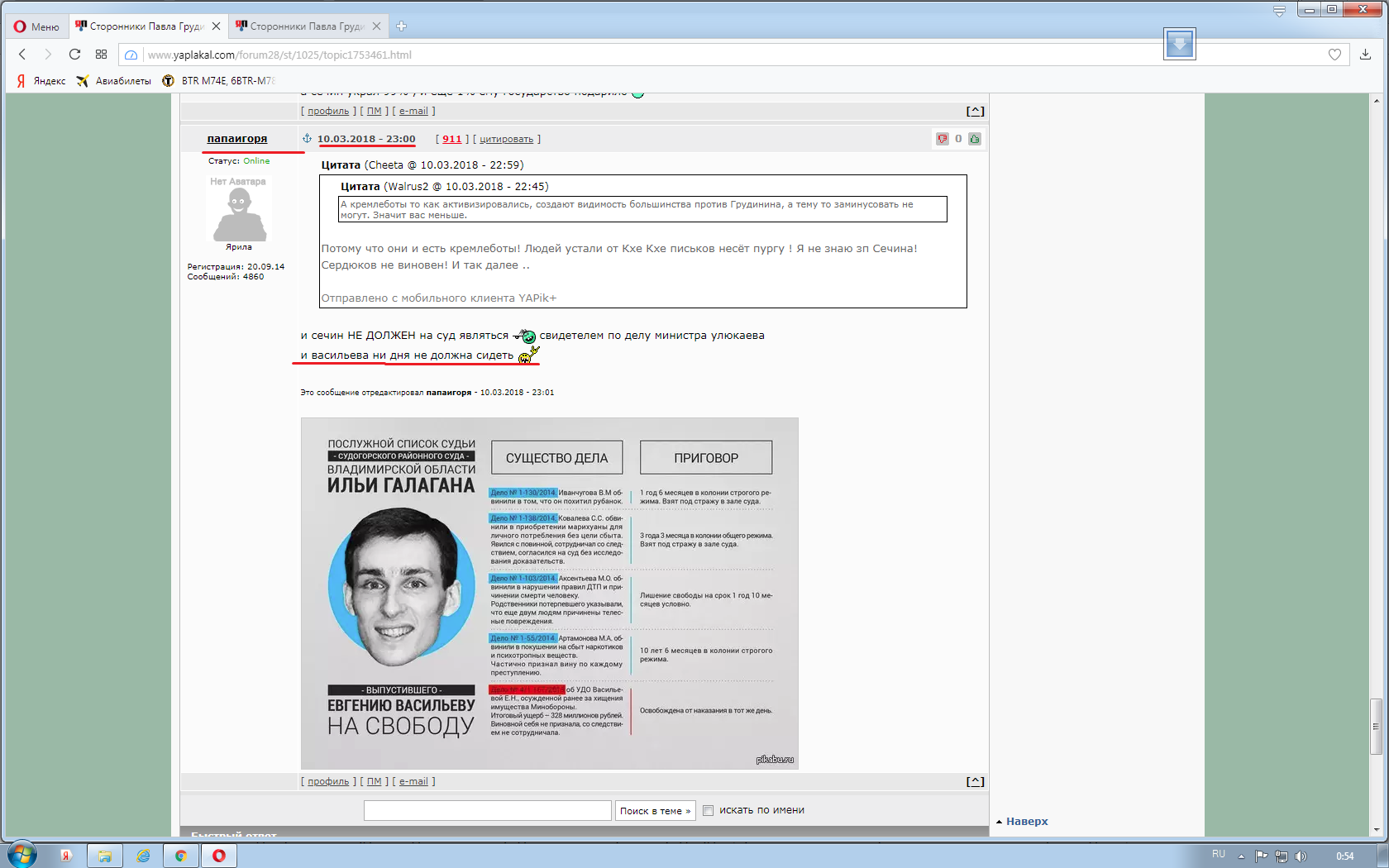Open ПМ link above папаигоря post
1389x868 pixels.
click(x=375, y=111)
